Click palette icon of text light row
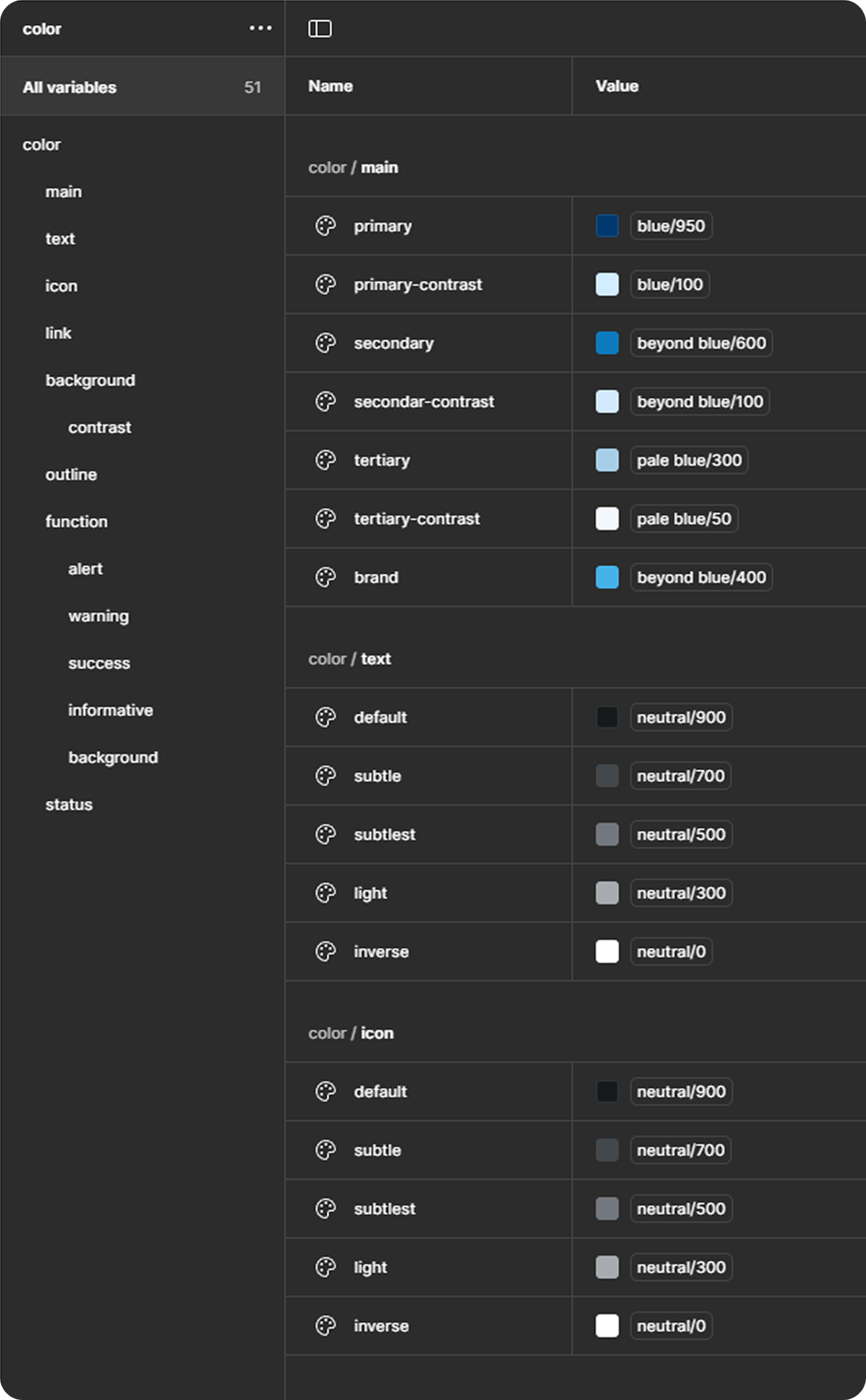 326,893
